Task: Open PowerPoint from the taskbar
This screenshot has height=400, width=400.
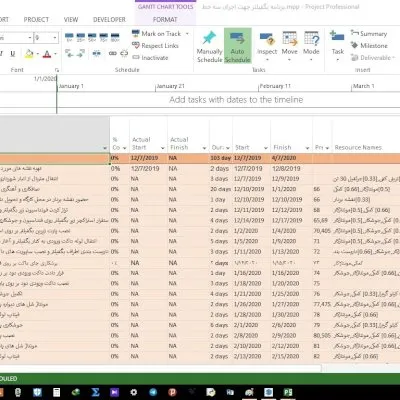Action: tap(172, 392)
